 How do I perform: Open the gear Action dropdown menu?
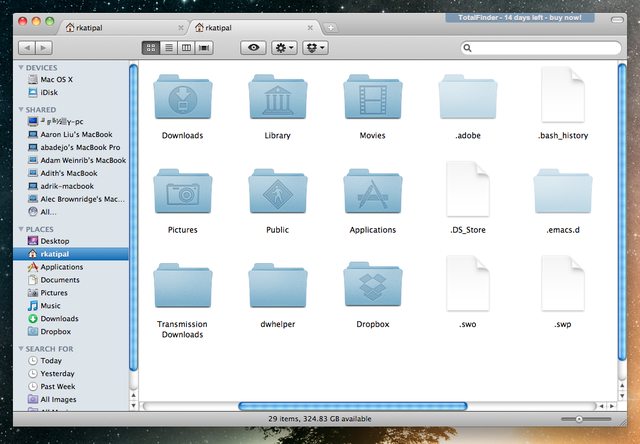(284, 47)
